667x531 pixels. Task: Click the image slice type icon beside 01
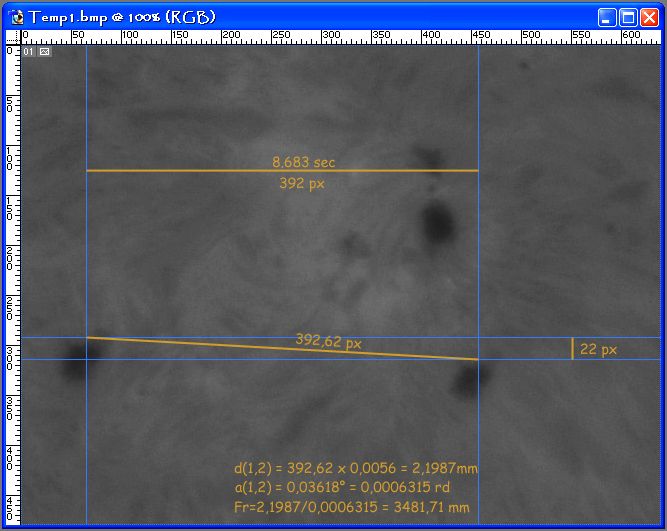44,52
